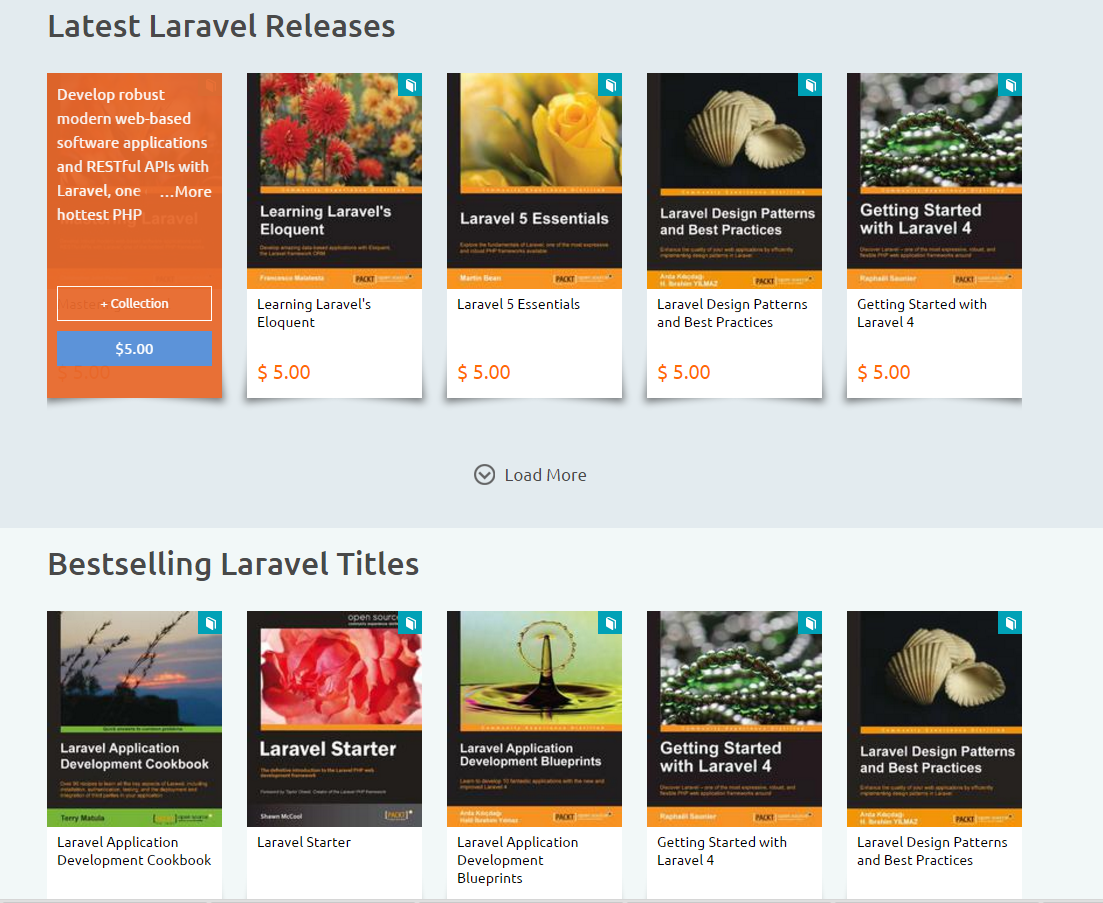Open latest Laravel Design Patterns and Best Practices title
The image size is (1103, 903).
coord(732,313)
